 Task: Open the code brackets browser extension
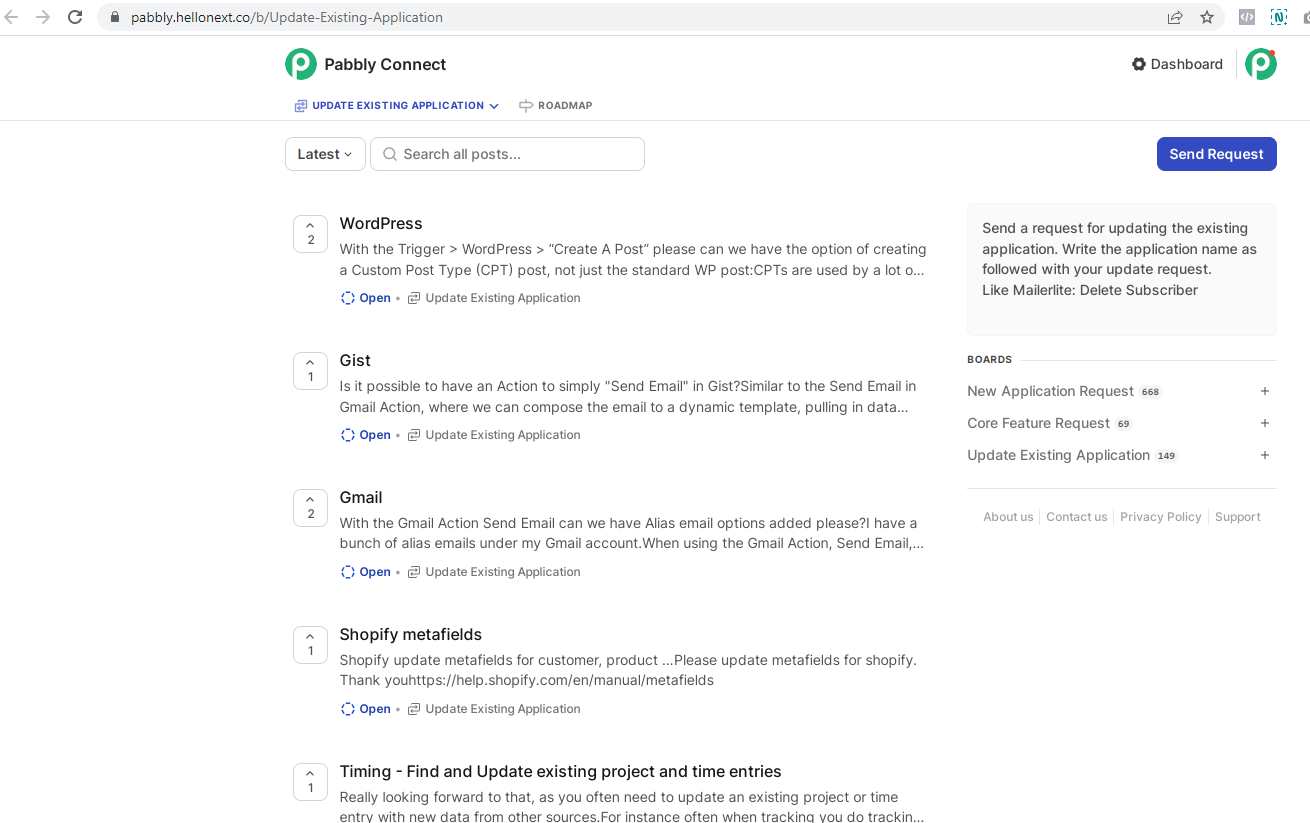1247,17
